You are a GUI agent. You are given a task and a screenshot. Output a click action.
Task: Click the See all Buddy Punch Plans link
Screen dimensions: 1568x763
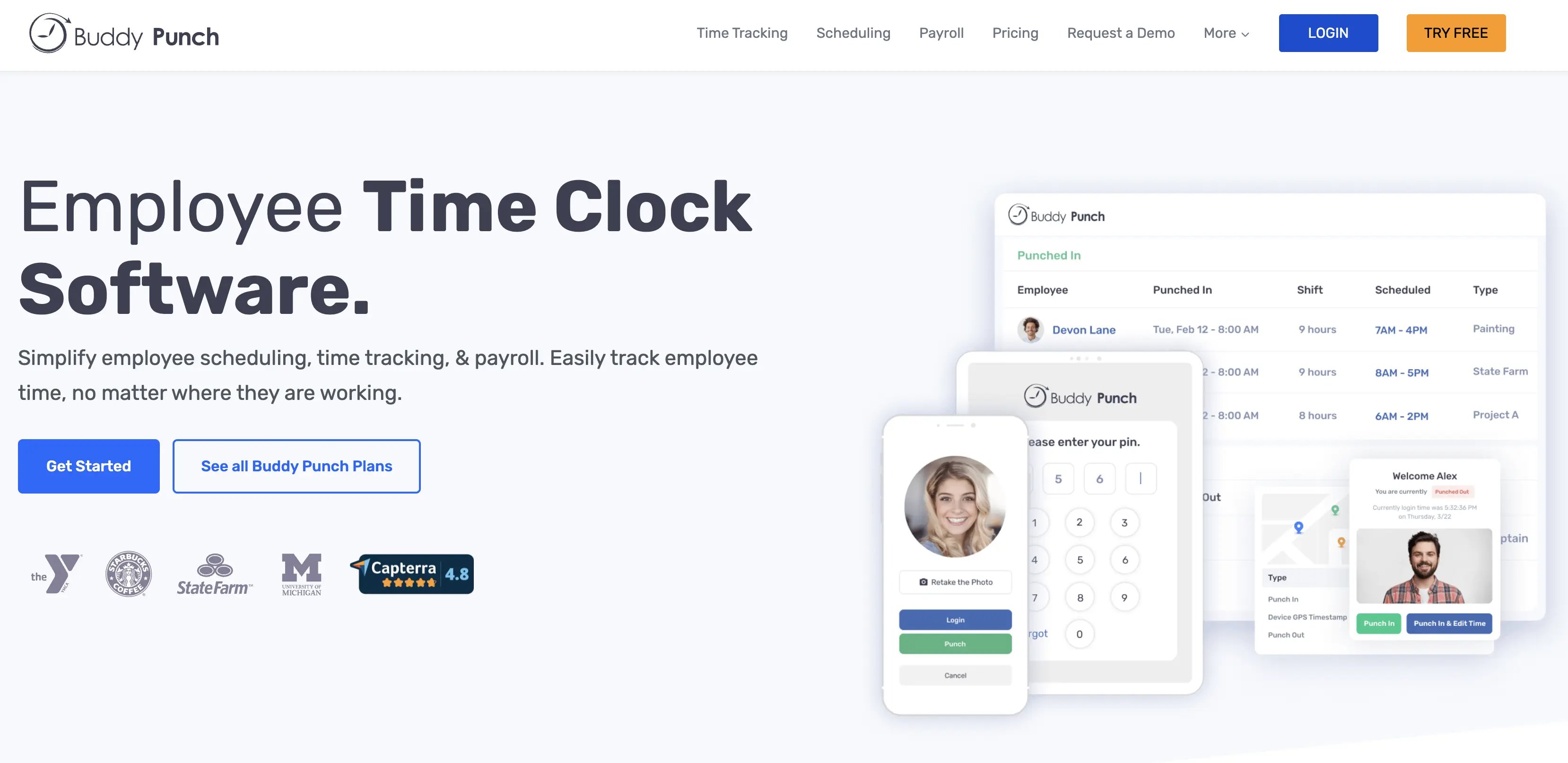click(297, 466)
